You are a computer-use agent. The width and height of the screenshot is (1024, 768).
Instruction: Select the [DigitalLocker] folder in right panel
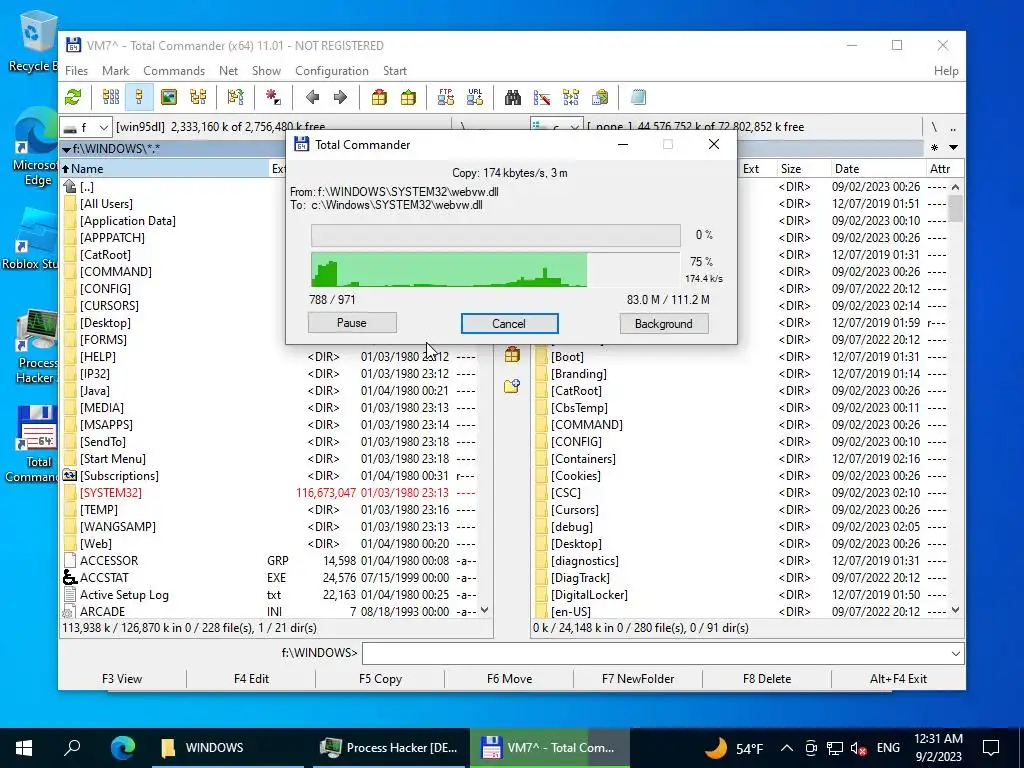741,595
